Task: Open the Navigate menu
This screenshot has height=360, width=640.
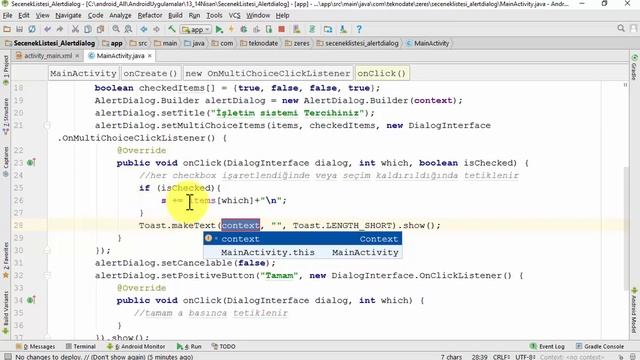Action: [x=68, y=16]
